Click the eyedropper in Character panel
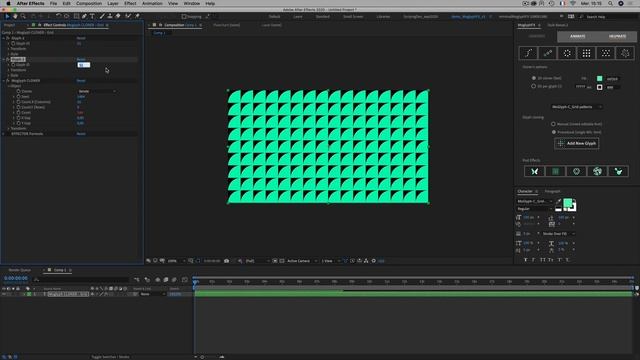640x360 pixels. pyautogui.click(x=558, y=201)
